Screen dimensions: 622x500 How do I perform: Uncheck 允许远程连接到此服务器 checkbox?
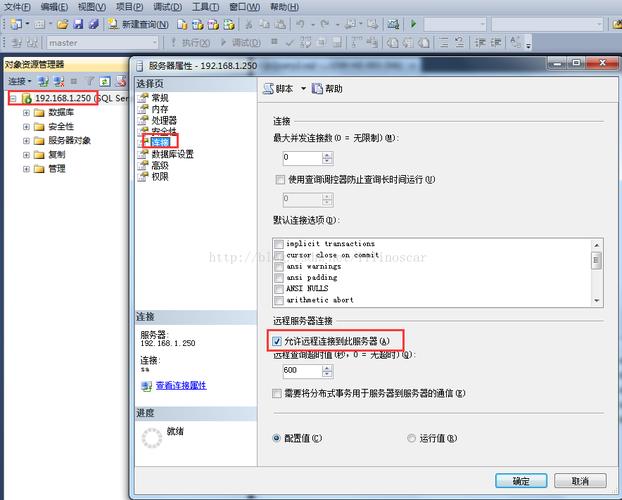click(277, 341)
